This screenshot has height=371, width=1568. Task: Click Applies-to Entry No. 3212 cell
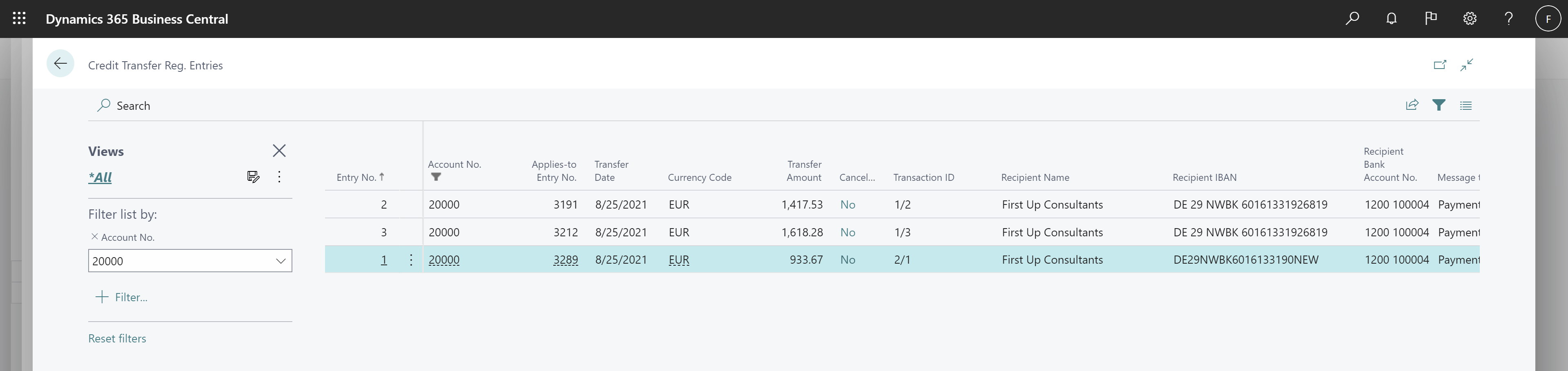tap(566, 232)
